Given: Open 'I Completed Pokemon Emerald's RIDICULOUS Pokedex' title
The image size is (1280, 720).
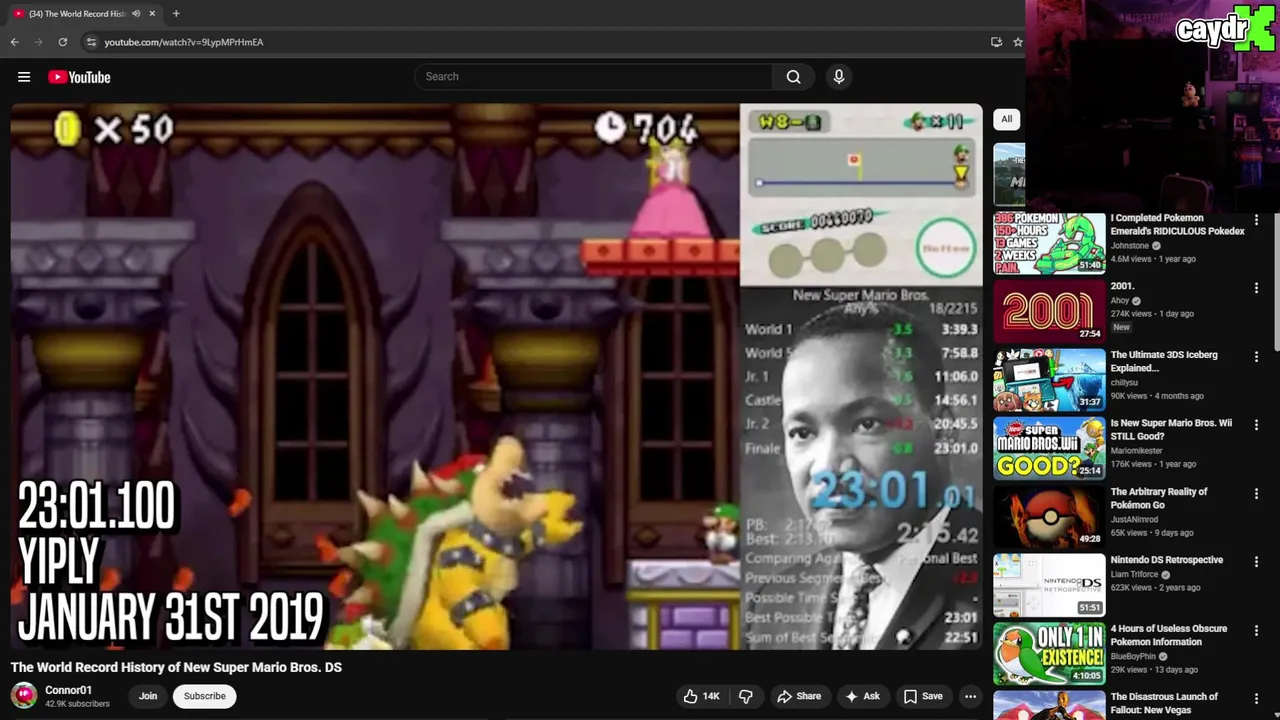Looking at the screenshot, I should [x=1177, y=225].
